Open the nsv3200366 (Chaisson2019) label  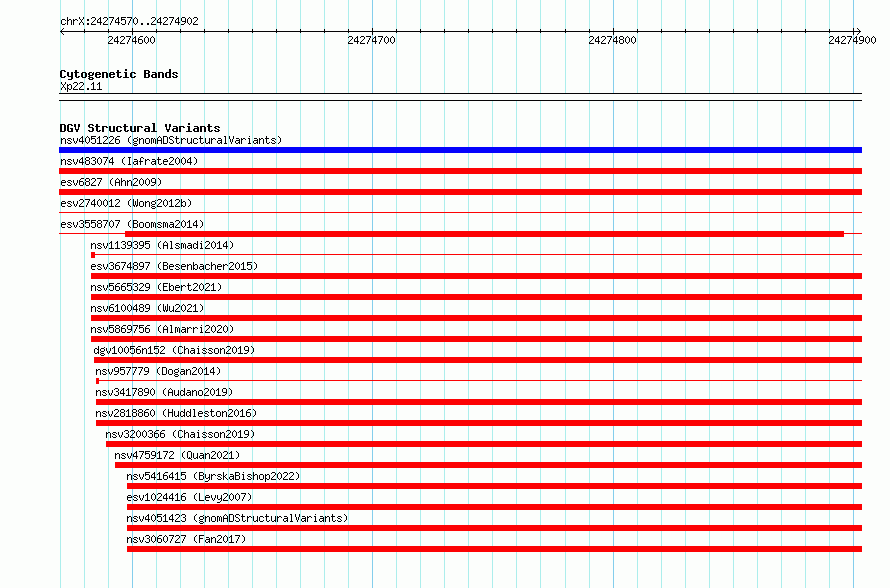click(180, 434)
